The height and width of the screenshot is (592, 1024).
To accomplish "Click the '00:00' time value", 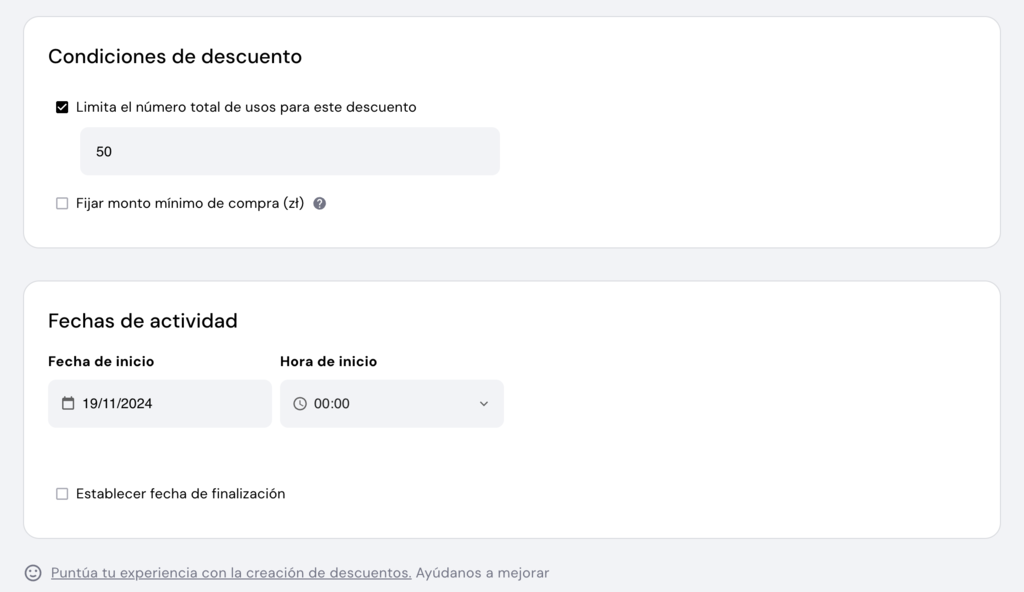I will (332, 403).
